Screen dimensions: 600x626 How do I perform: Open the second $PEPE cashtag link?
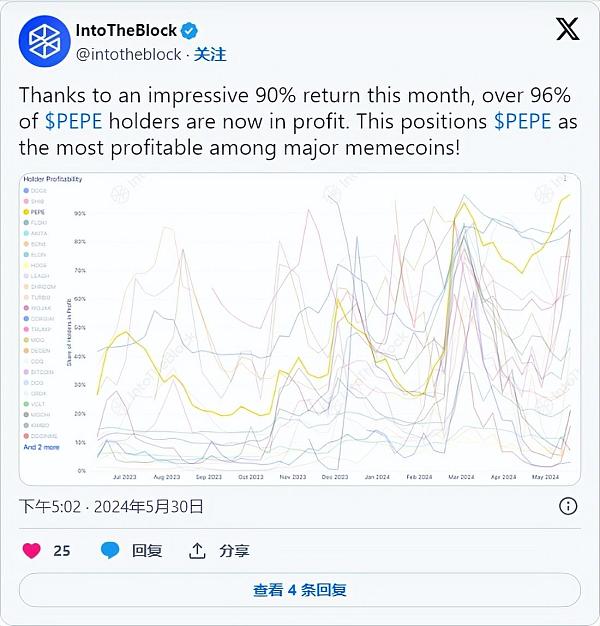point(526,121)
